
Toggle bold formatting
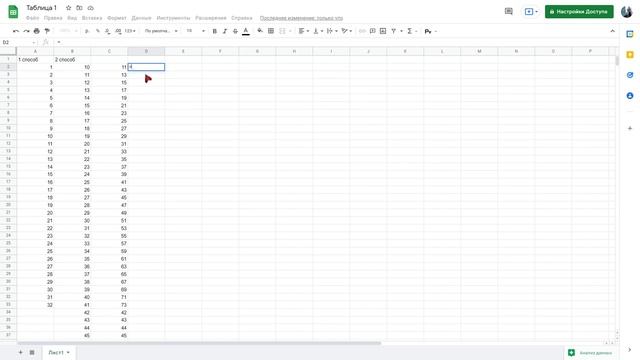tap(214, 31)
